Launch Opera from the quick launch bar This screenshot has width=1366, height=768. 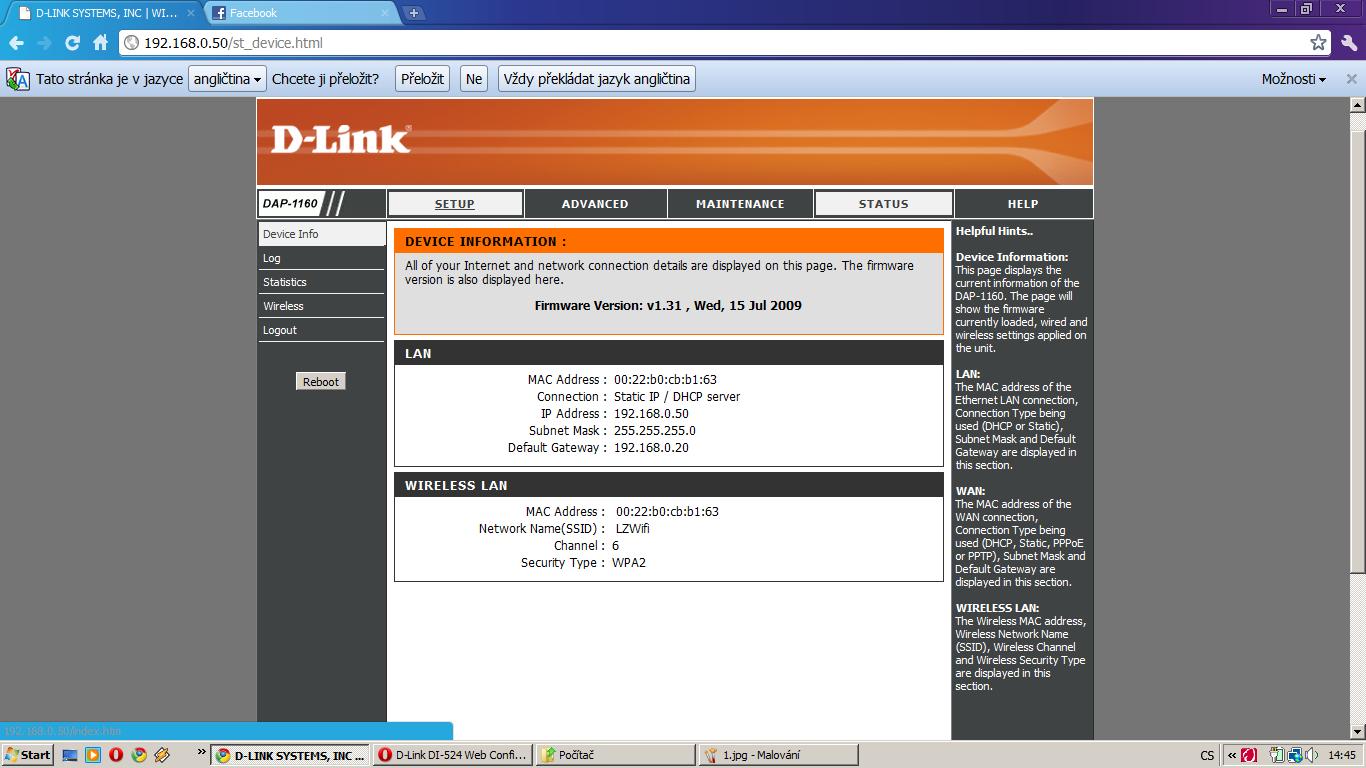[116, 755]
